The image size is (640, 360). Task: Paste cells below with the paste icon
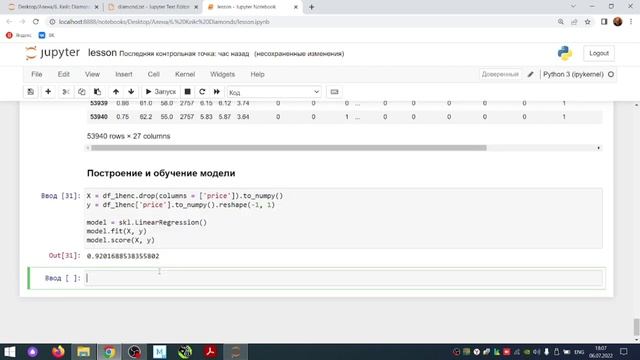[x=97, y=92]
